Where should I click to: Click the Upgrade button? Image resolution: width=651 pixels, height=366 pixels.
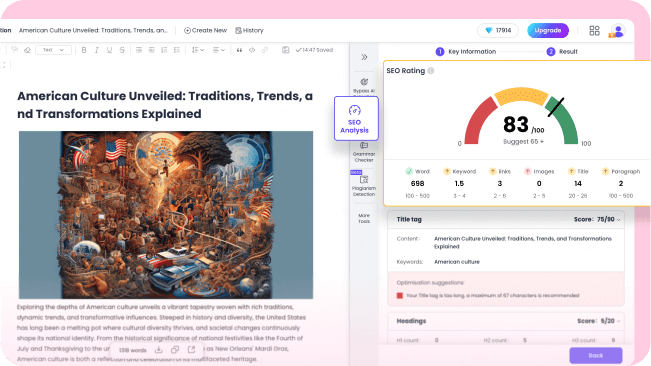point(548,30)
